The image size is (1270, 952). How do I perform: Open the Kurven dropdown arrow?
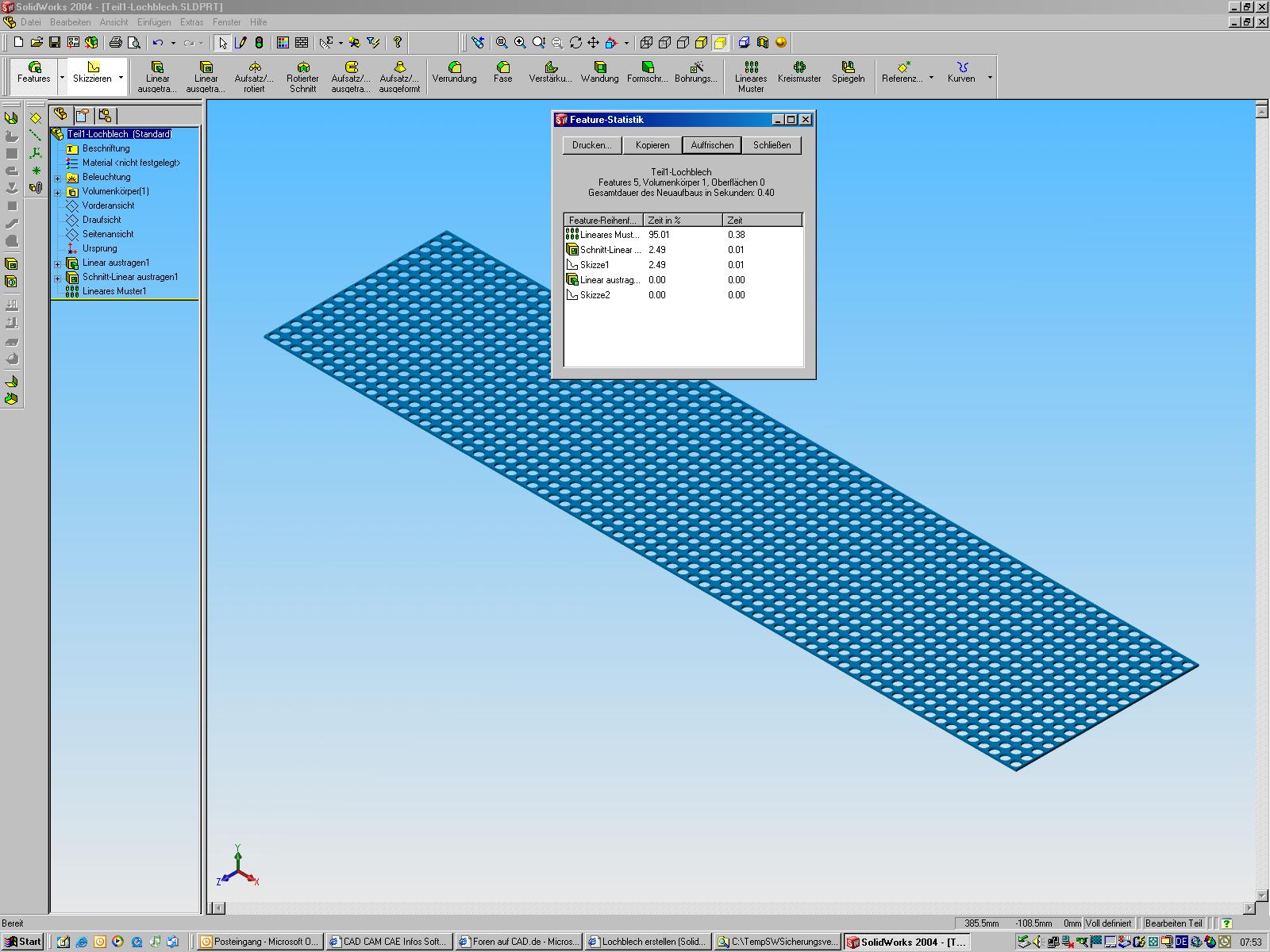point(990,77)
